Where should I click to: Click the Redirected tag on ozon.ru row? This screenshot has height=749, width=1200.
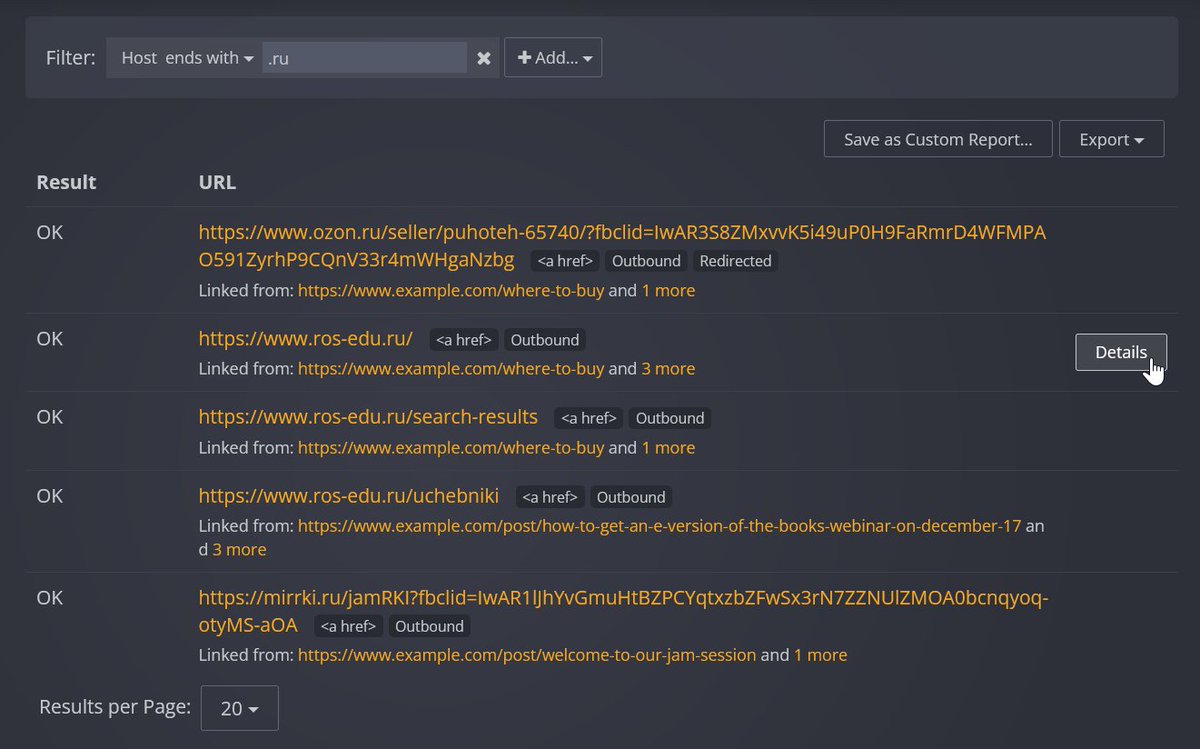[x=736, y=261]
